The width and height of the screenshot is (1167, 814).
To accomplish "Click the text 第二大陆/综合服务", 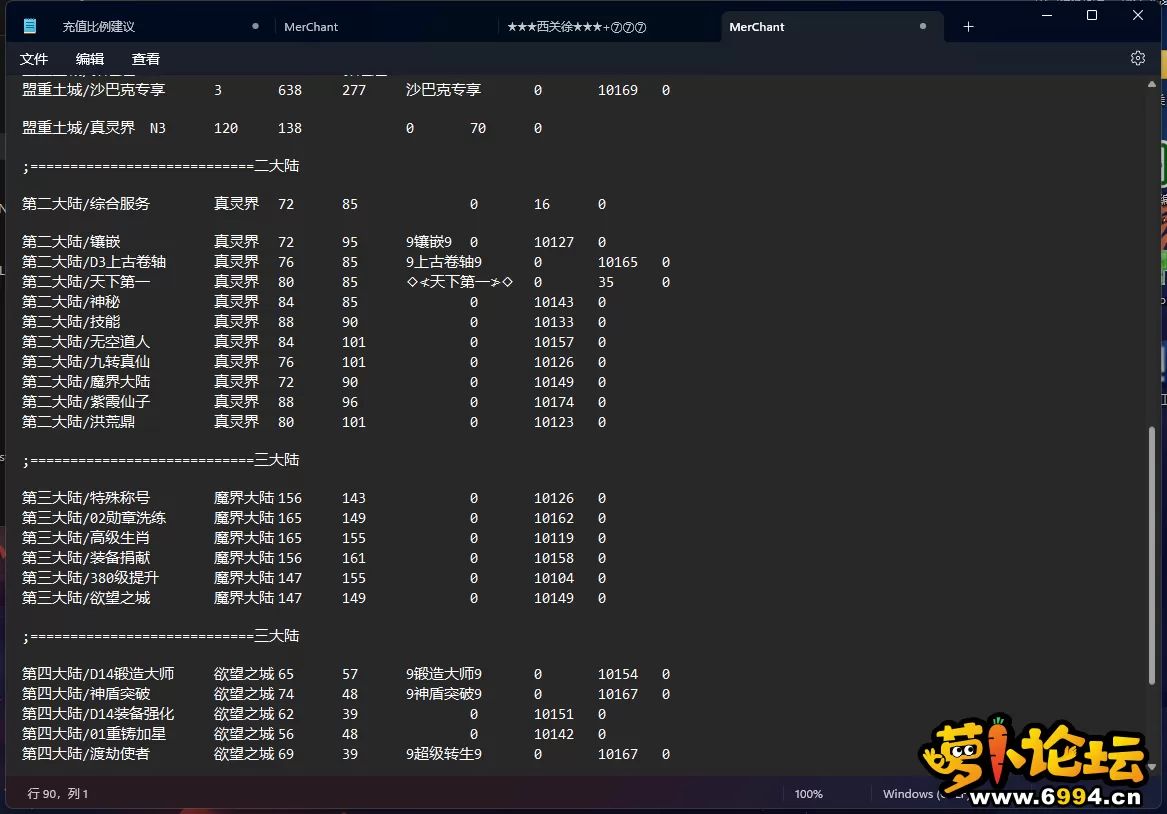I will pos(86,204).
